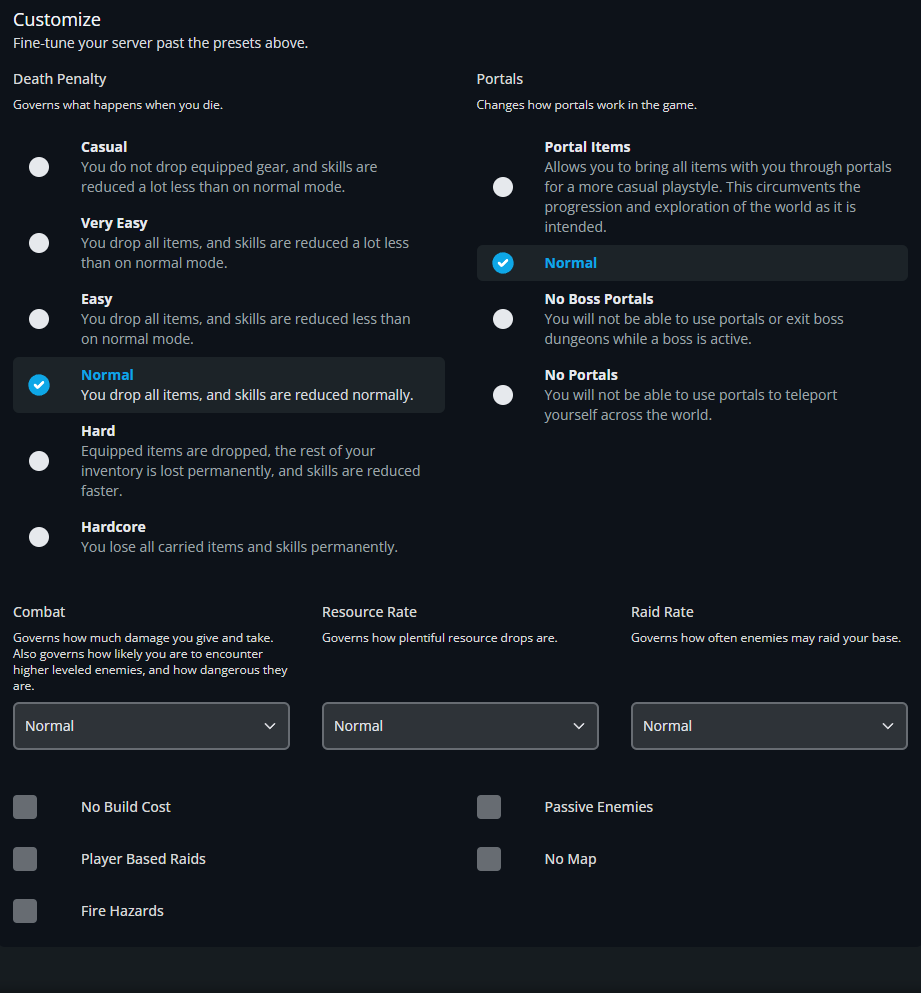Select the Very Easy death penalty option
Screen dimensions: 921x993
[x=39, y=243]
